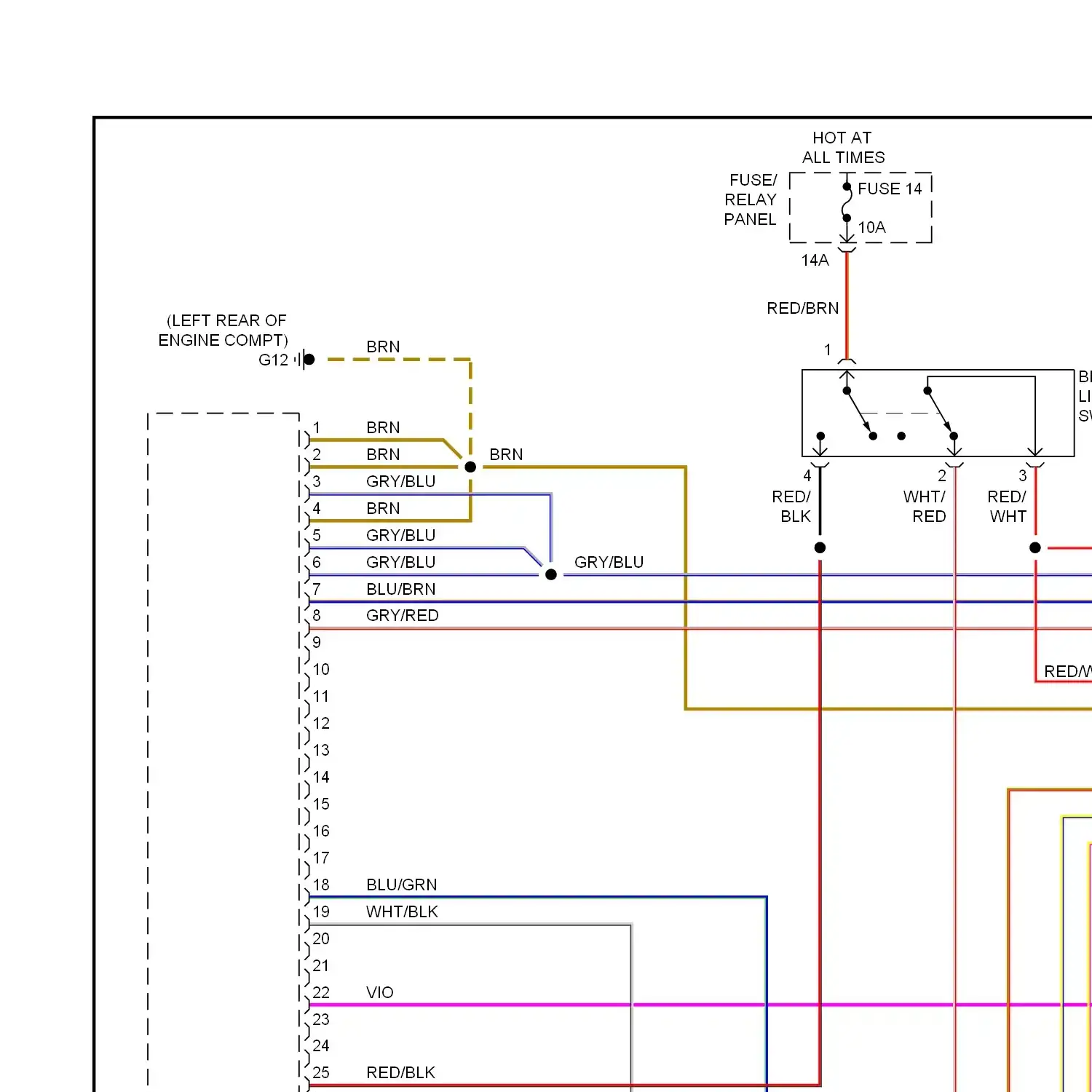Select the BLU/GRN label at pin 18
Screen dimensions: 1092x1092
click(401, 885)
